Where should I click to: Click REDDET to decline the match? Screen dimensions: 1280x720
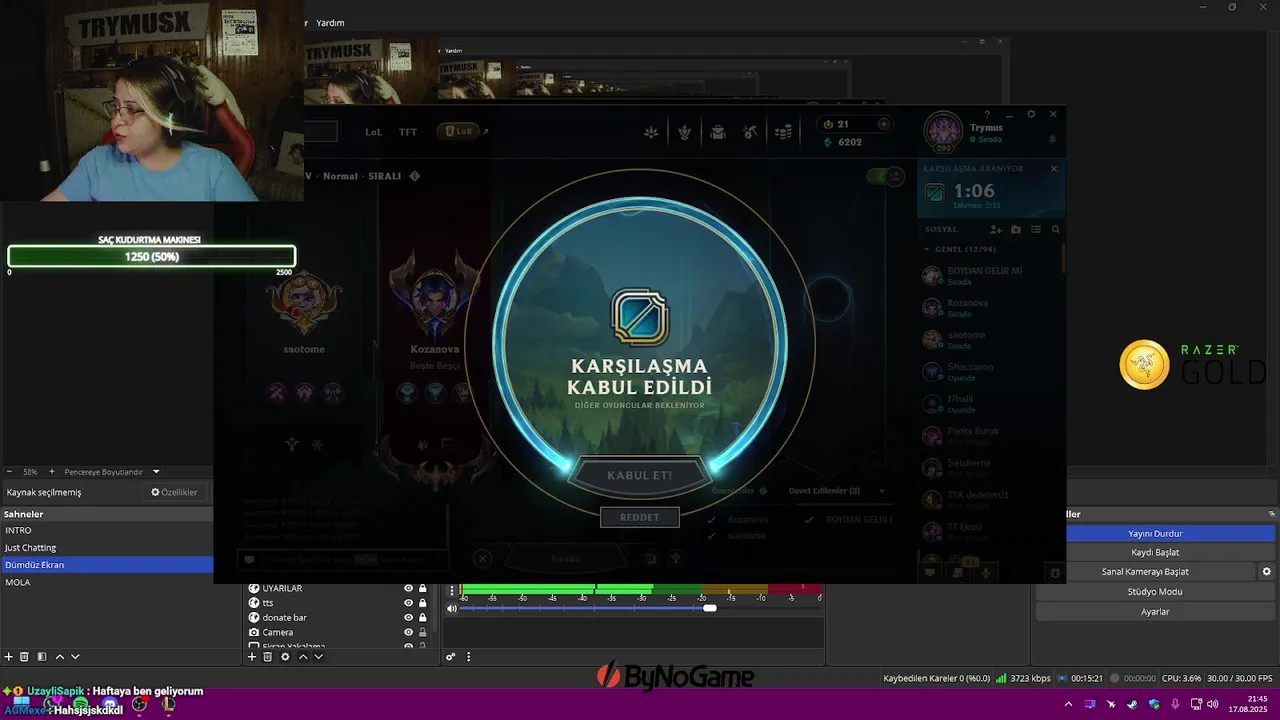(640, 517)
